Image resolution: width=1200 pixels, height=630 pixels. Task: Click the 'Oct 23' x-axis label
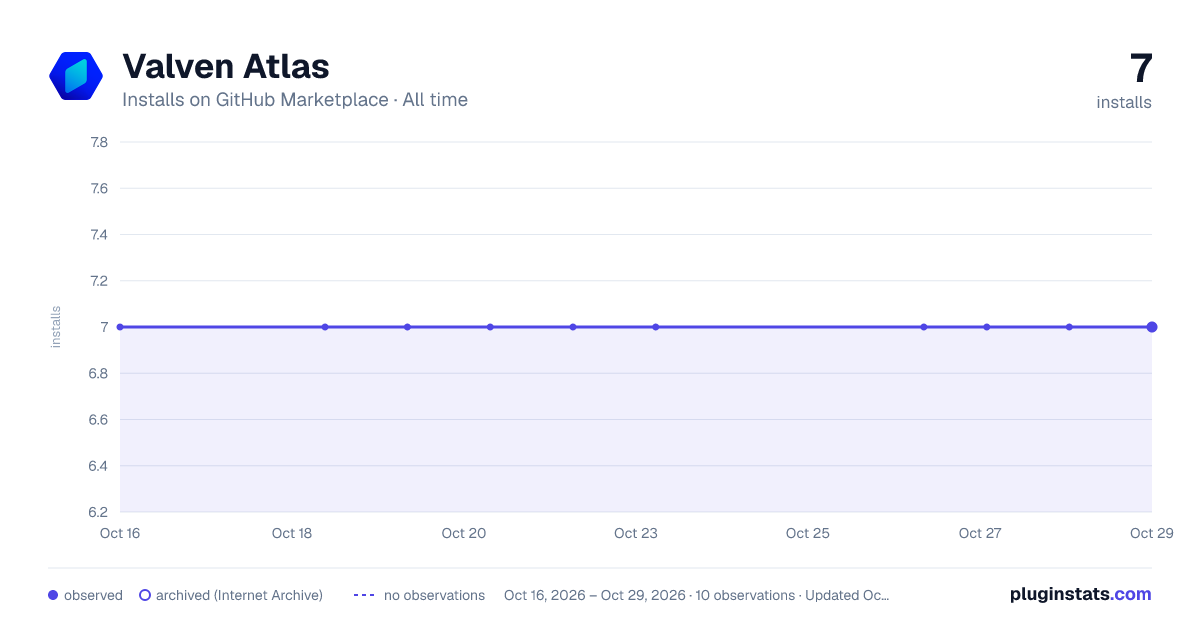636,533
